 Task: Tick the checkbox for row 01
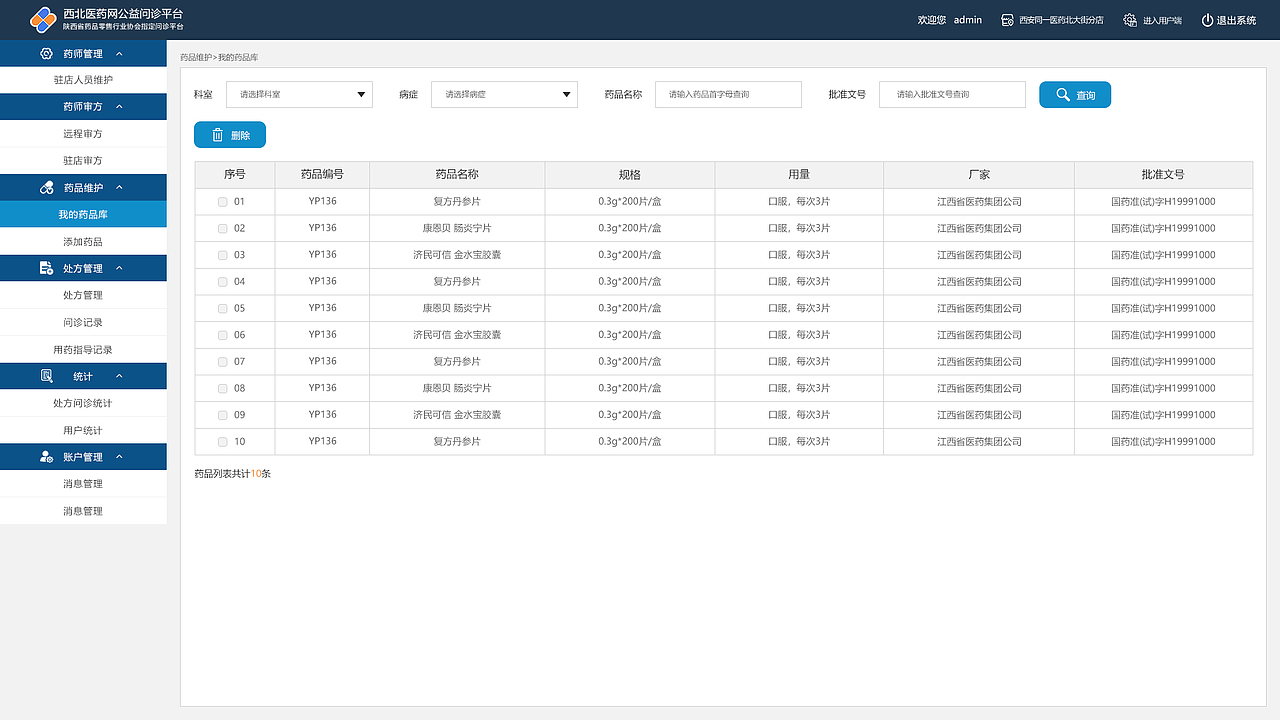tap(222, 202)
